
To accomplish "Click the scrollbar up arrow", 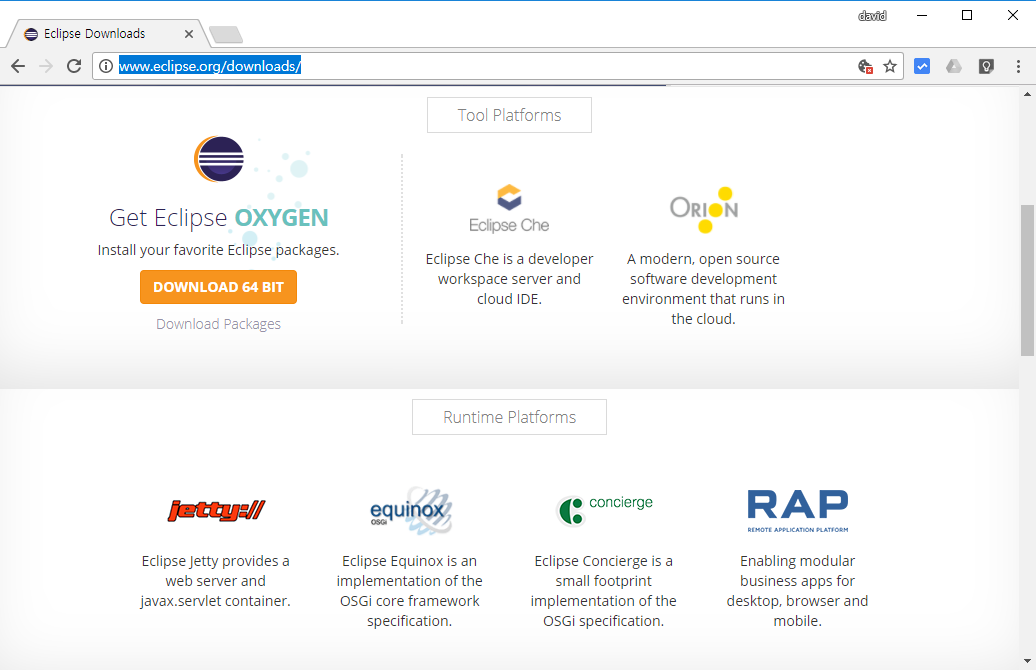I will coord(1027,94).
